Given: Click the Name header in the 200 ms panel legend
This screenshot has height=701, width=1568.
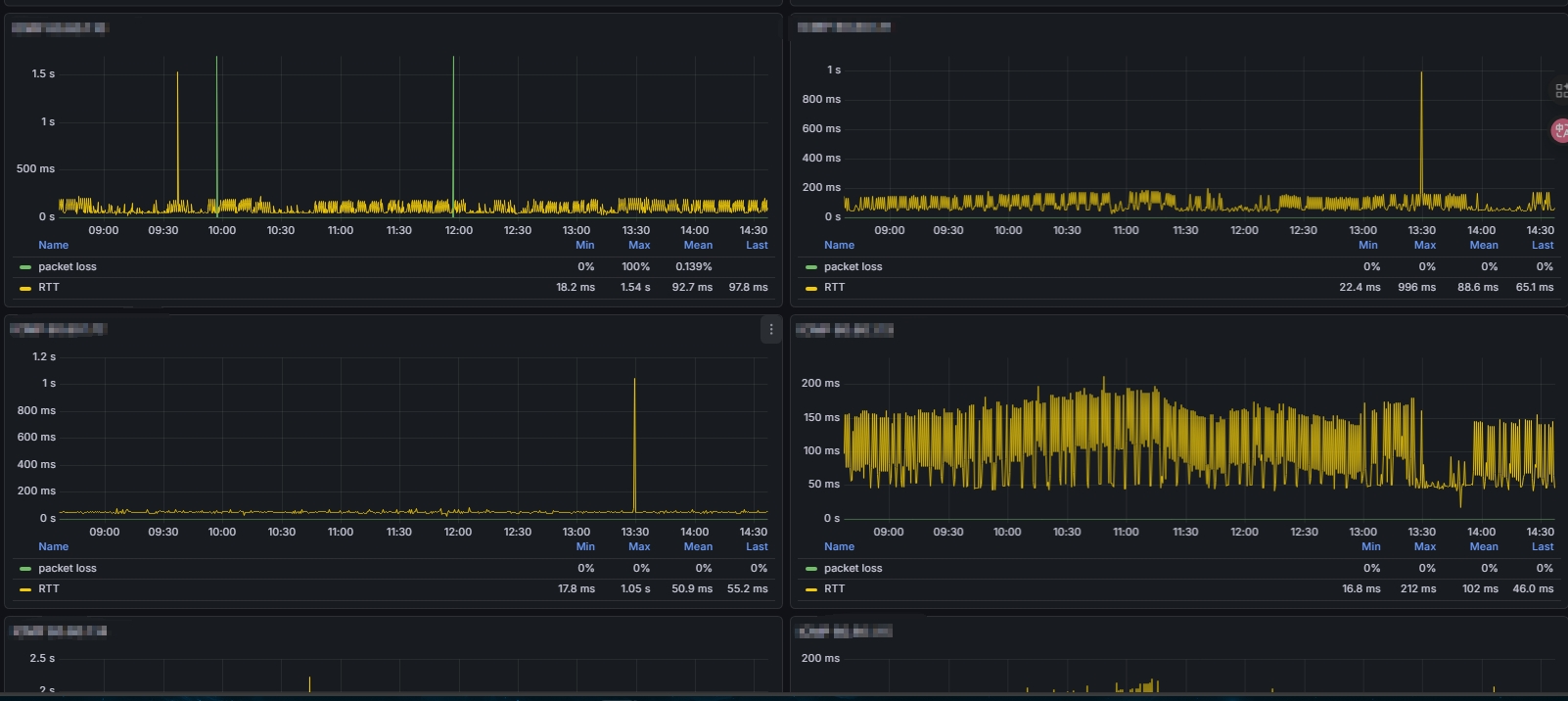Looking at the screenshot, I should click(x=839, y=546).
